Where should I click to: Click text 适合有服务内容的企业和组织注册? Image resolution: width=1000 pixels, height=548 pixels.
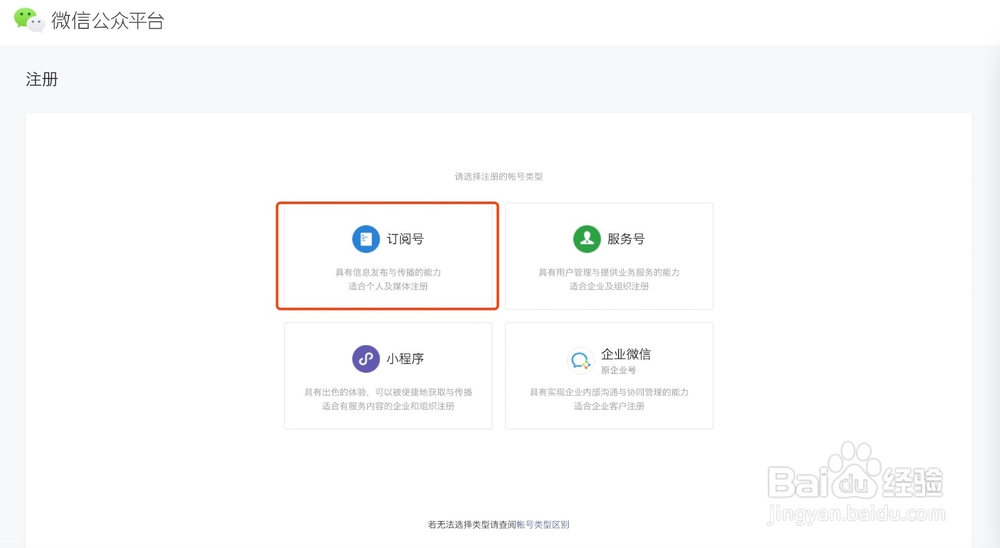(x=388, y=406)
